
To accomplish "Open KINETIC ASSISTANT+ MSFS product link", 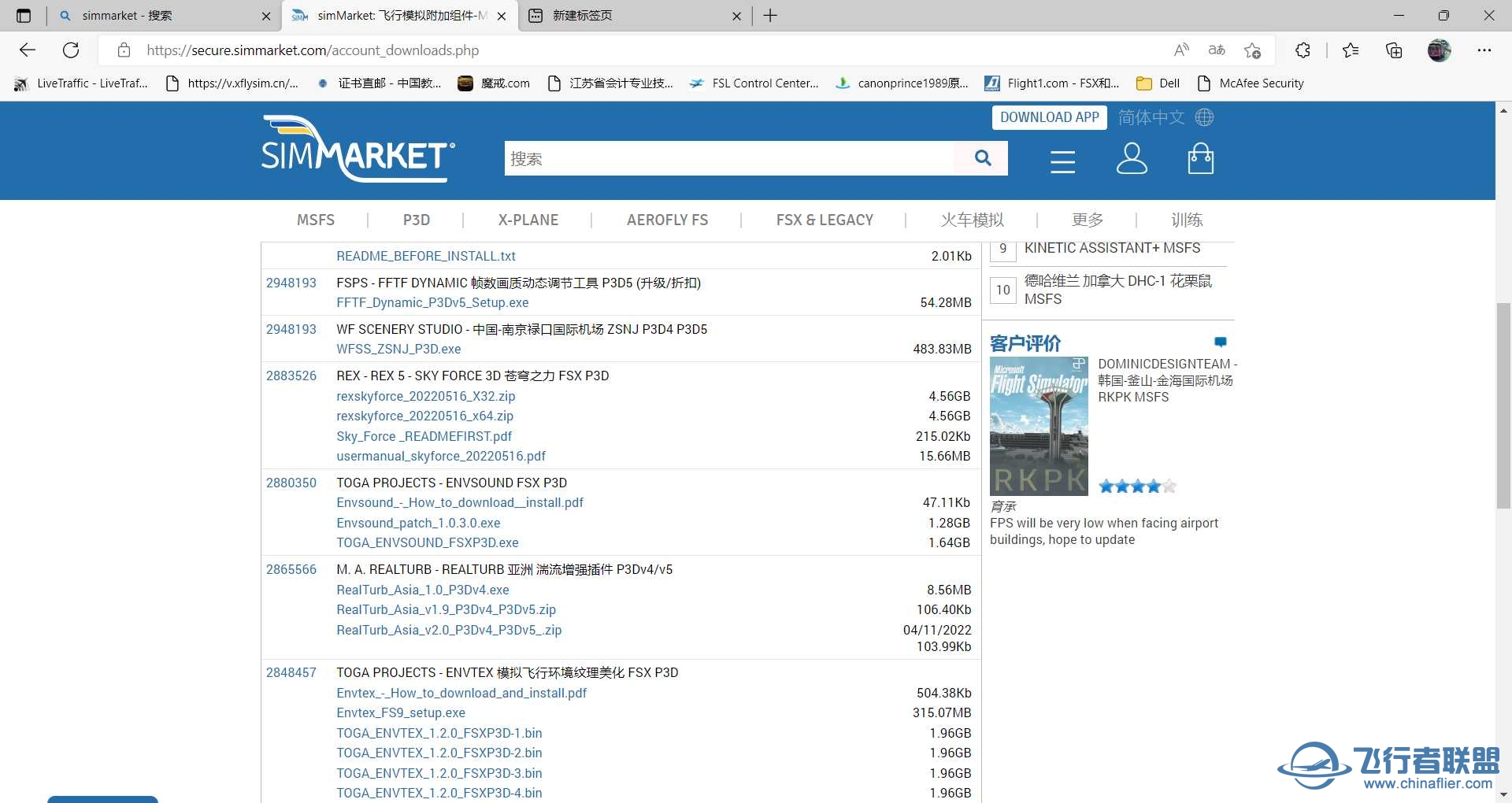I will tap(1112, 248).
